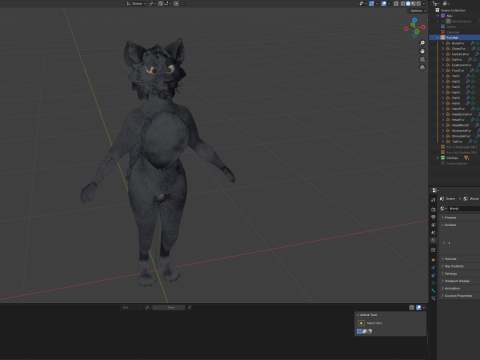Open the orange Object properties tab
The width and height of the screenshot is (480, 360).
[x=433, y=260]
